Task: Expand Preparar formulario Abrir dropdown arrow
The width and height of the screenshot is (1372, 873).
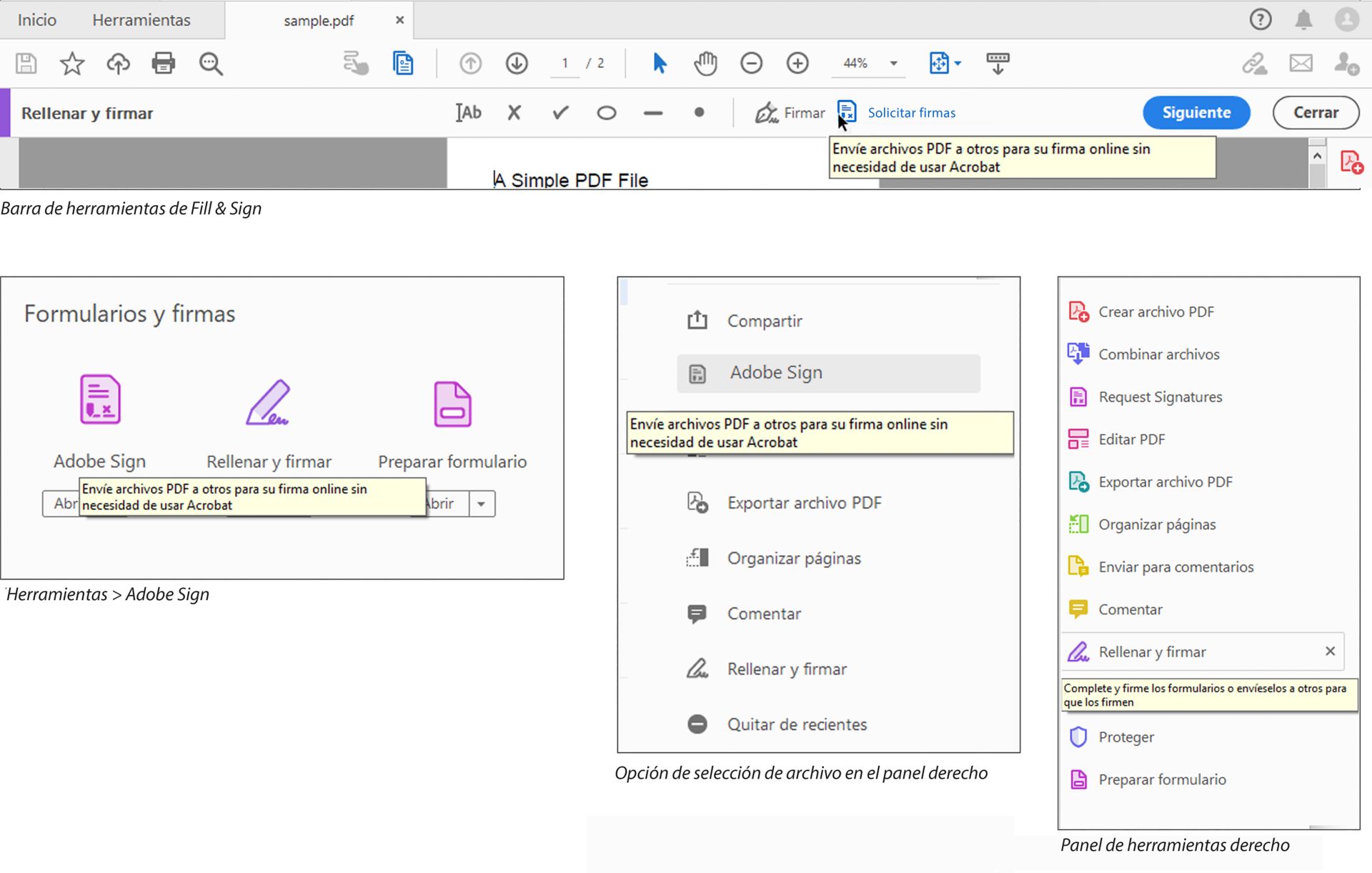Action: tap(482, 504)
